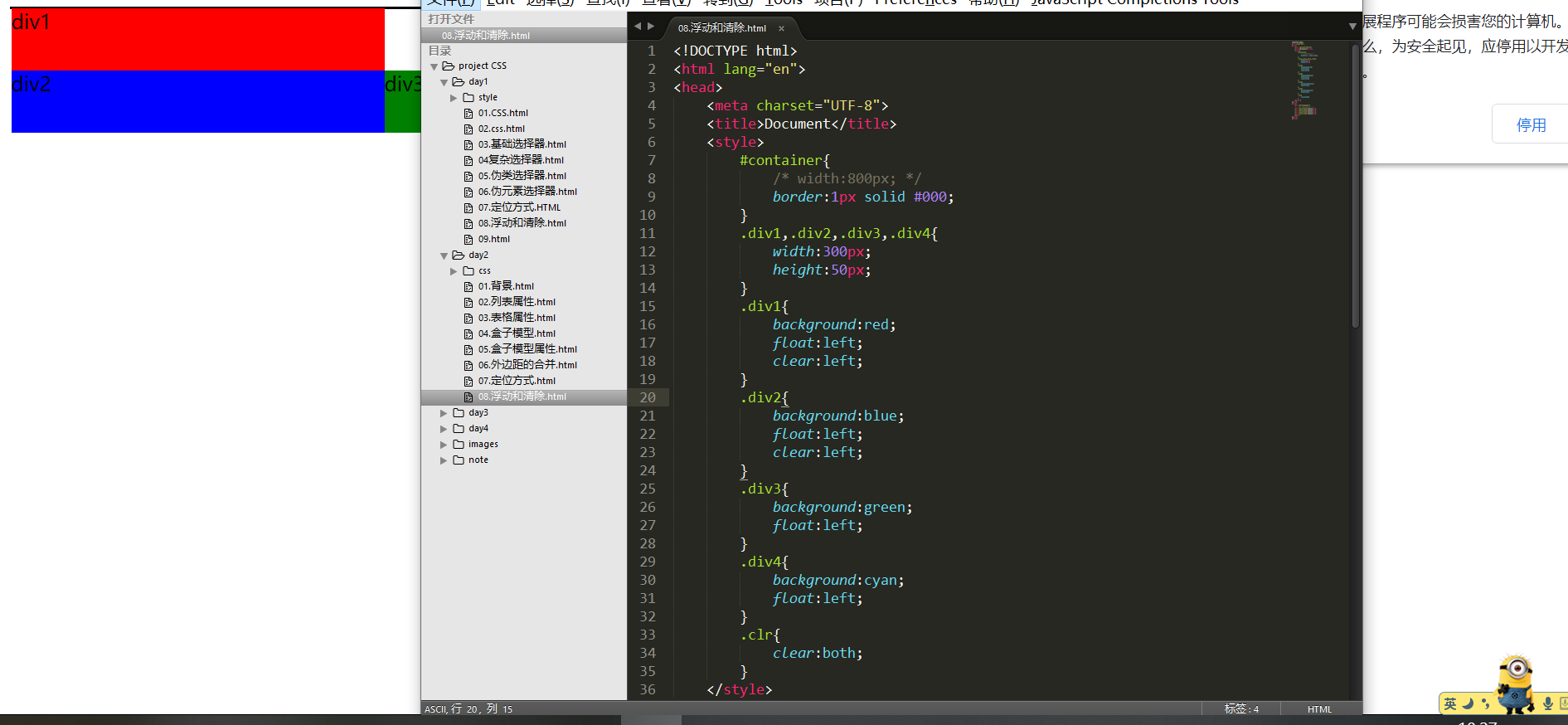
Task: Click the #container{ selector in code
Action: tap(784, 160)
